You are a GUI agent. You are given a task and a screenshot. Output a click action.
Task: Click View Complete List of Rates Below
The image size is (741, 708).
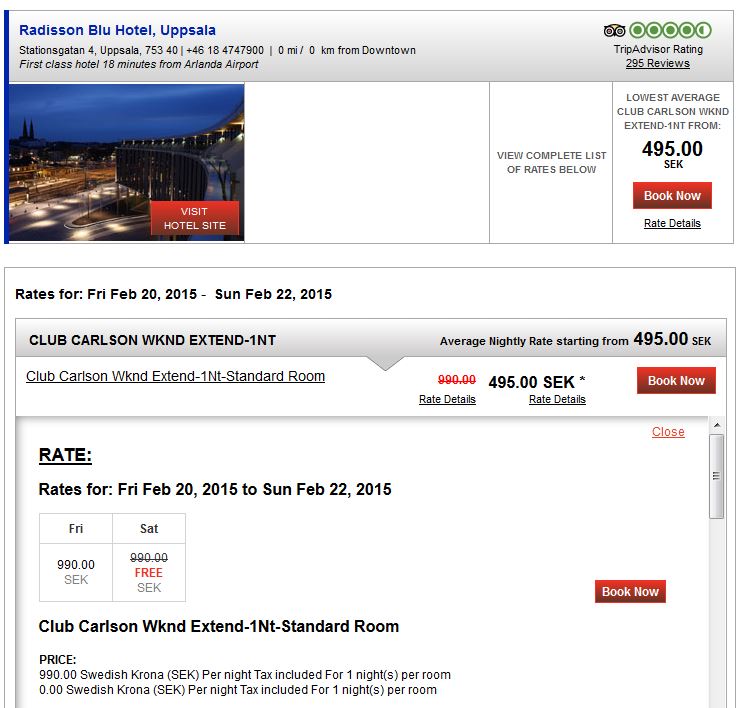551,163
